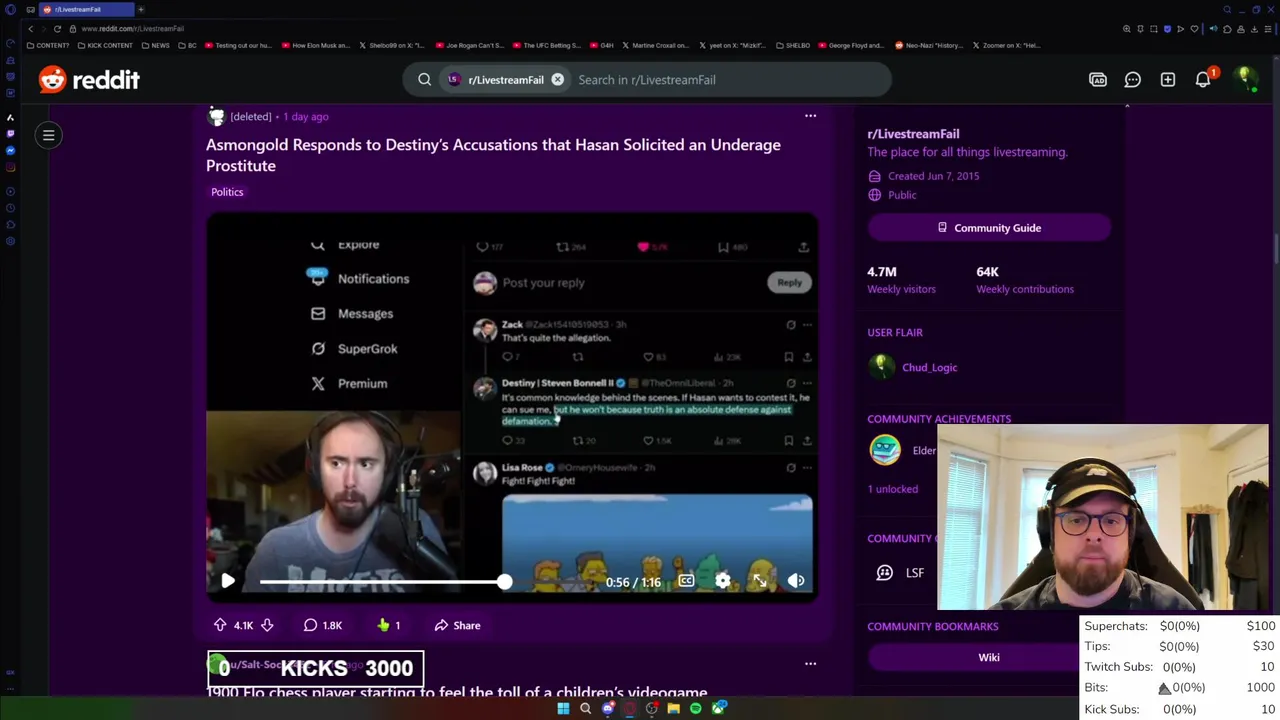Viewport: 1280px width, 720px height.
Task: Open the Advertise on Reddit icon
Action: click(x=1098, y=79)
